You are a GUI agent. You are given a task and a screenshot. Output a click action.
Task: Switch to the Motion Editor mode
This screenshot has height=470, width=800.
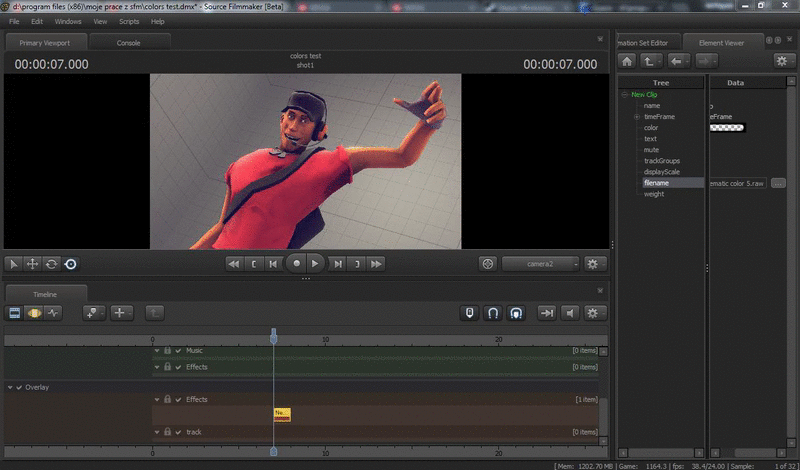coord(33,313)
